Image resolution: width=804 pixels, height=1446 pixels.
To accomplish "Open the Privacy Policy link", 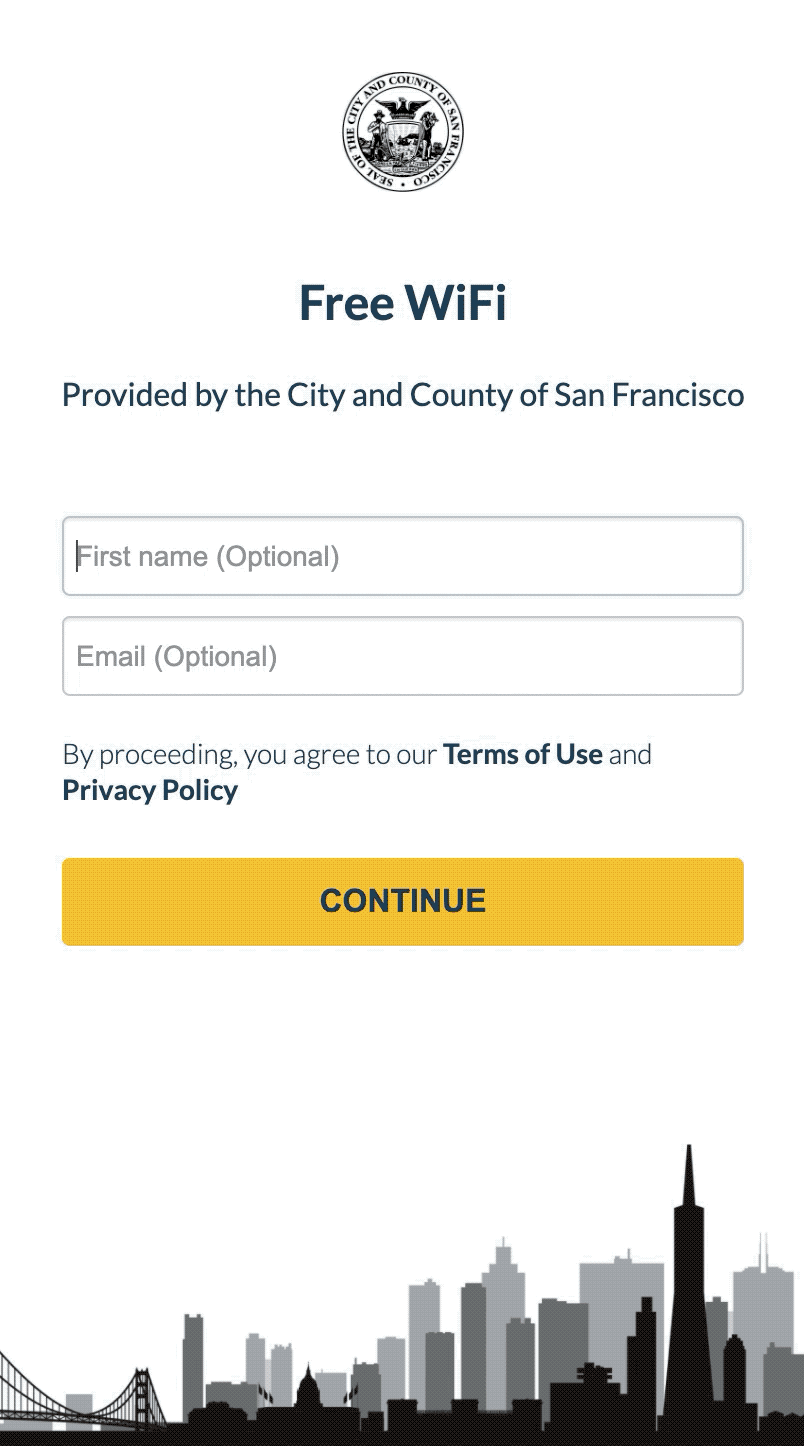I will pos(150,790).
